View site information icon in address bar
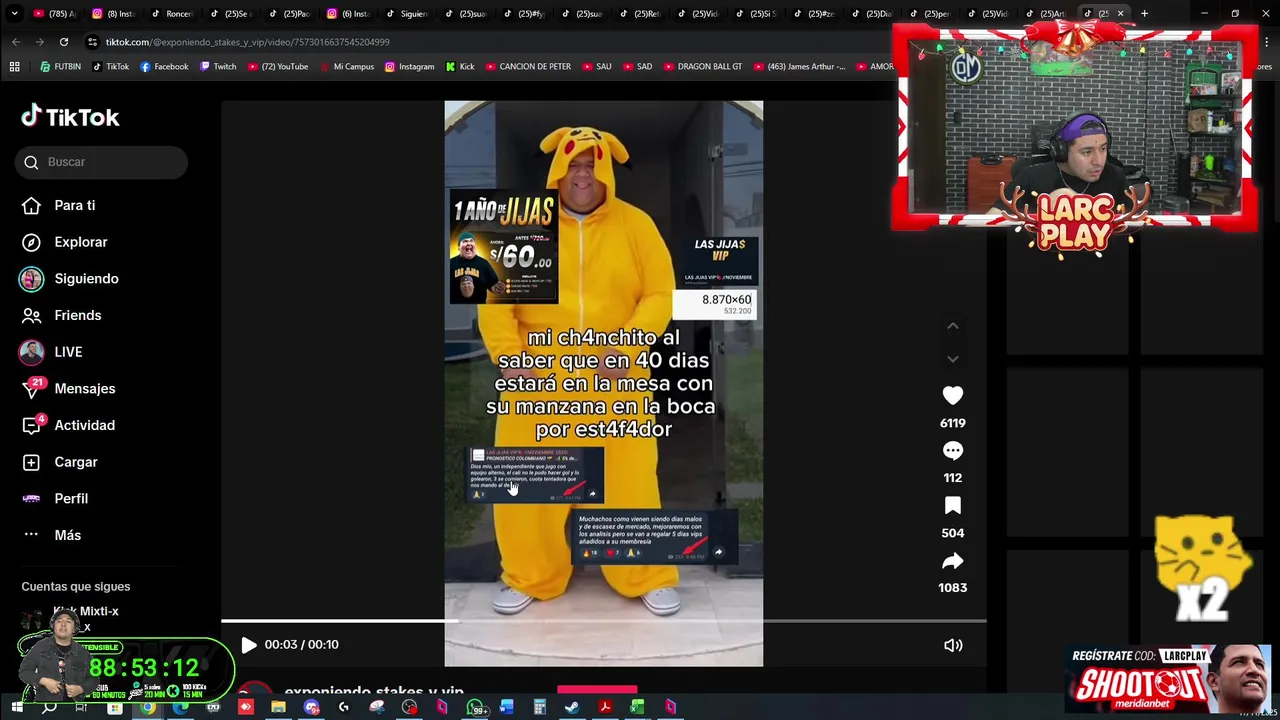The height and width of the screenshot is (720, 1280). (x=92, y=42)
